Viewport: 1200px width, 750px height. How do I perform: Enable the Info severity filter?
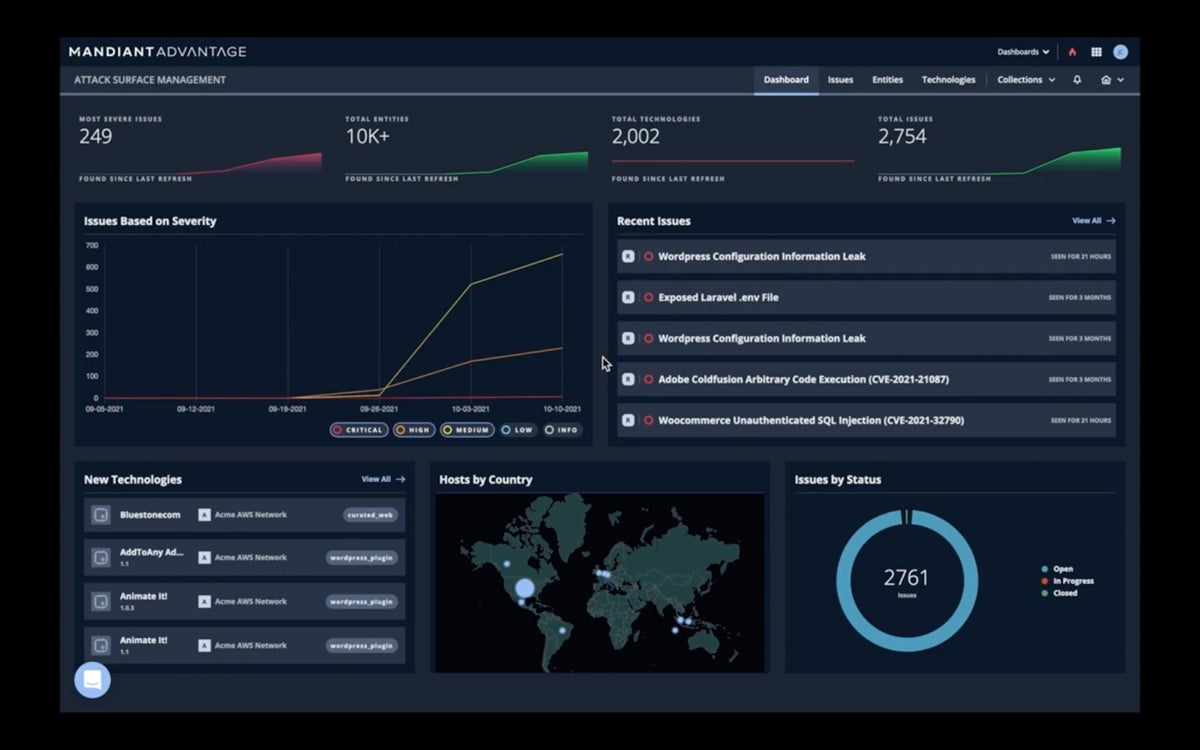coord(561,429)
